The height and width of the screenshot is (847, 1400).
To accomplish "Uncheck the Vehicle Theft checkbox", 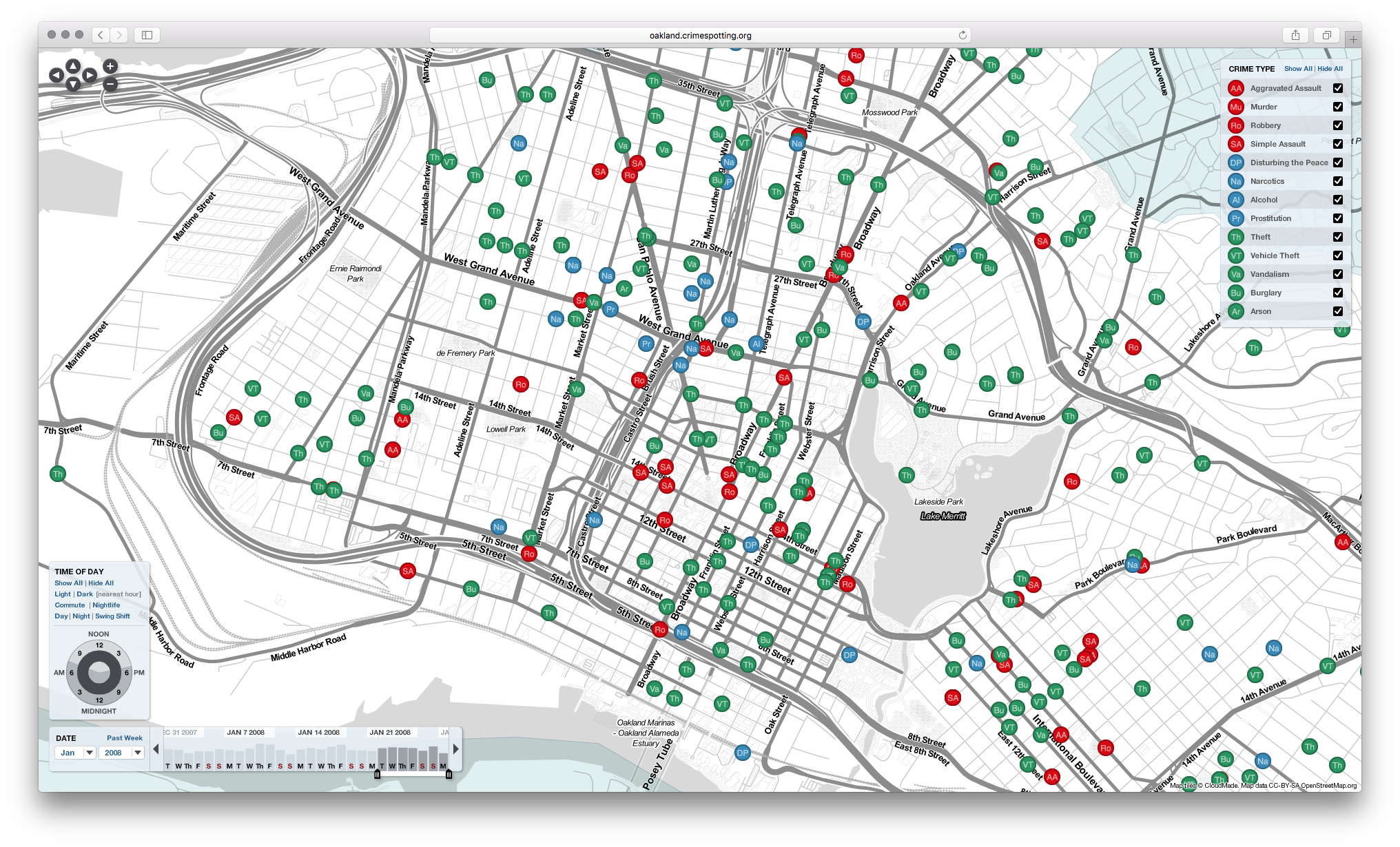I will (x=1337, y=255).
